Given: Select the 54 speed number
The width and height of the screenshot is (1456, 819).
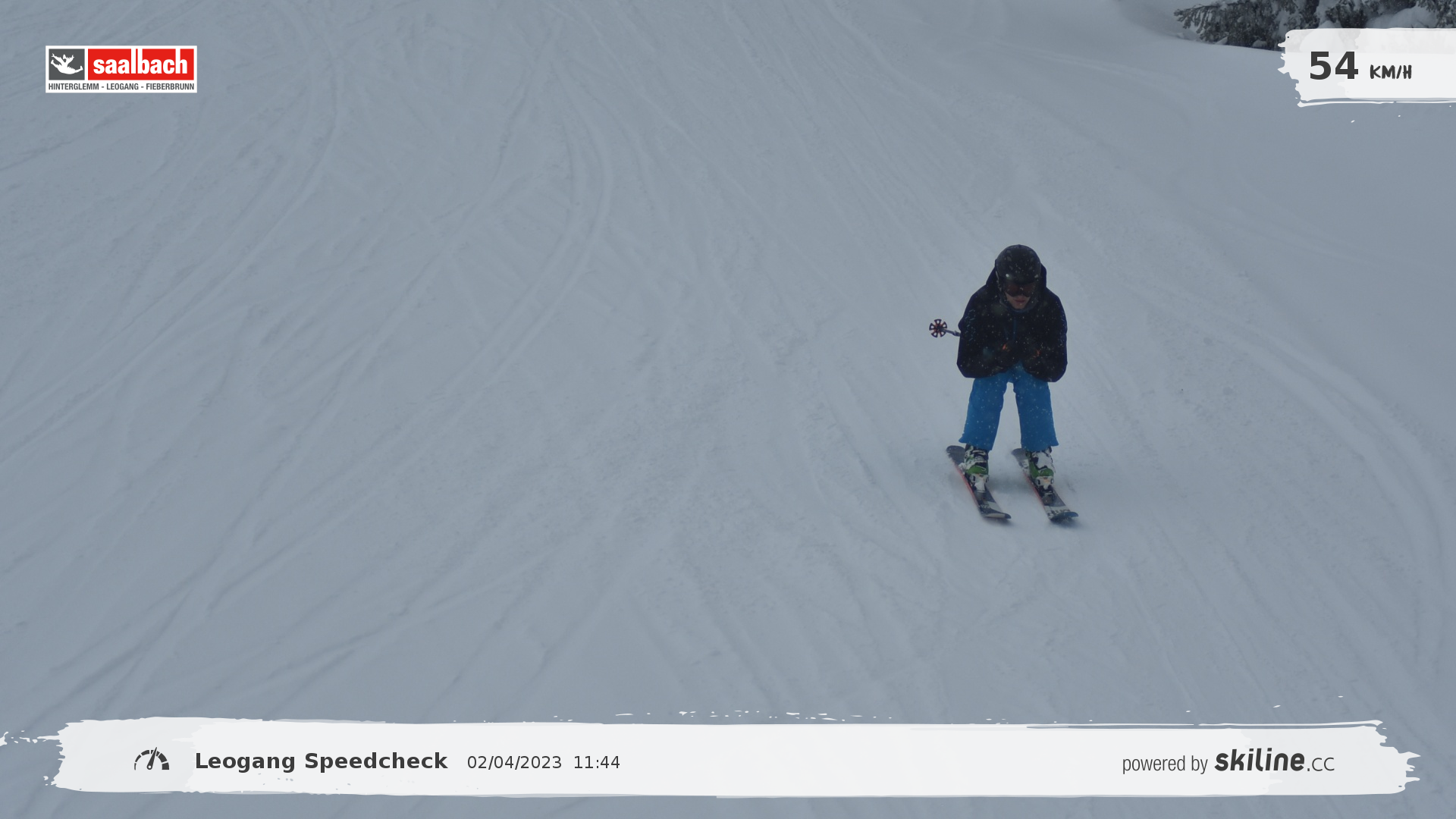Looking at the screenshot, I should (x=1332, y=67).
